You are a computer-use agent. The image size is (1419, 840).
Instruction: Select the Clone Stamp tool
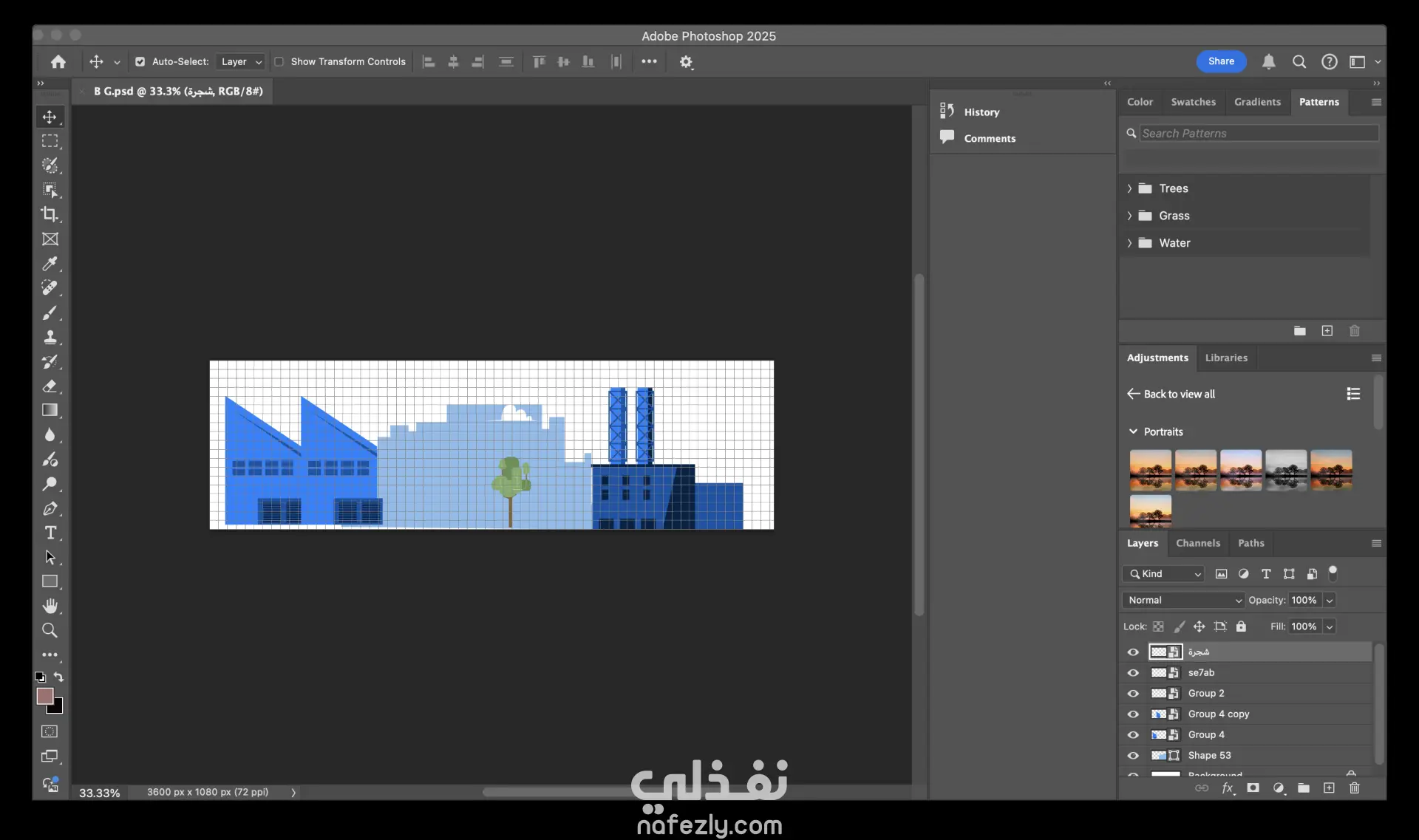50,337
